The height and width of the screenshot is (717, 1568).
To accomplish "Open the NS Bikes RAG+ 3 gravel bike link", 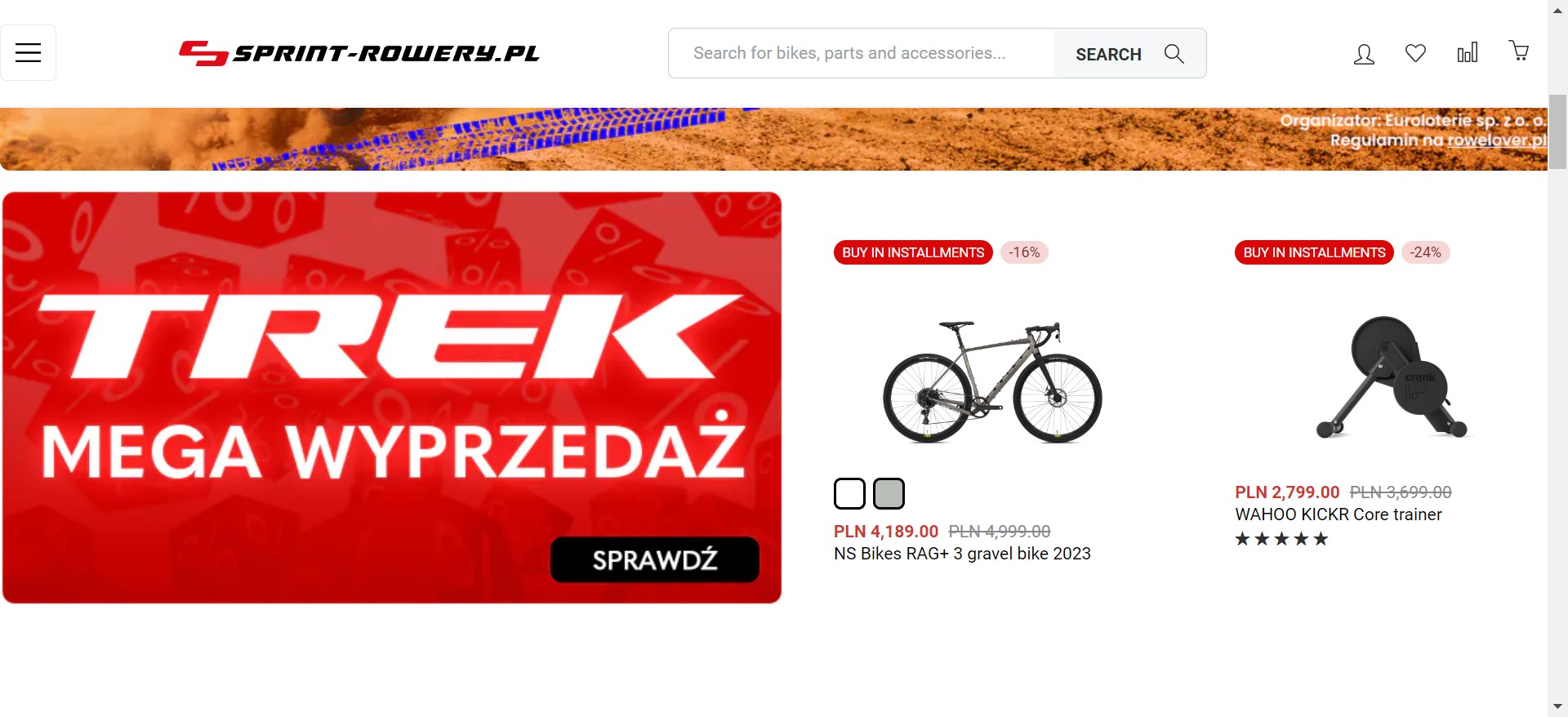I will pos(962,554).
